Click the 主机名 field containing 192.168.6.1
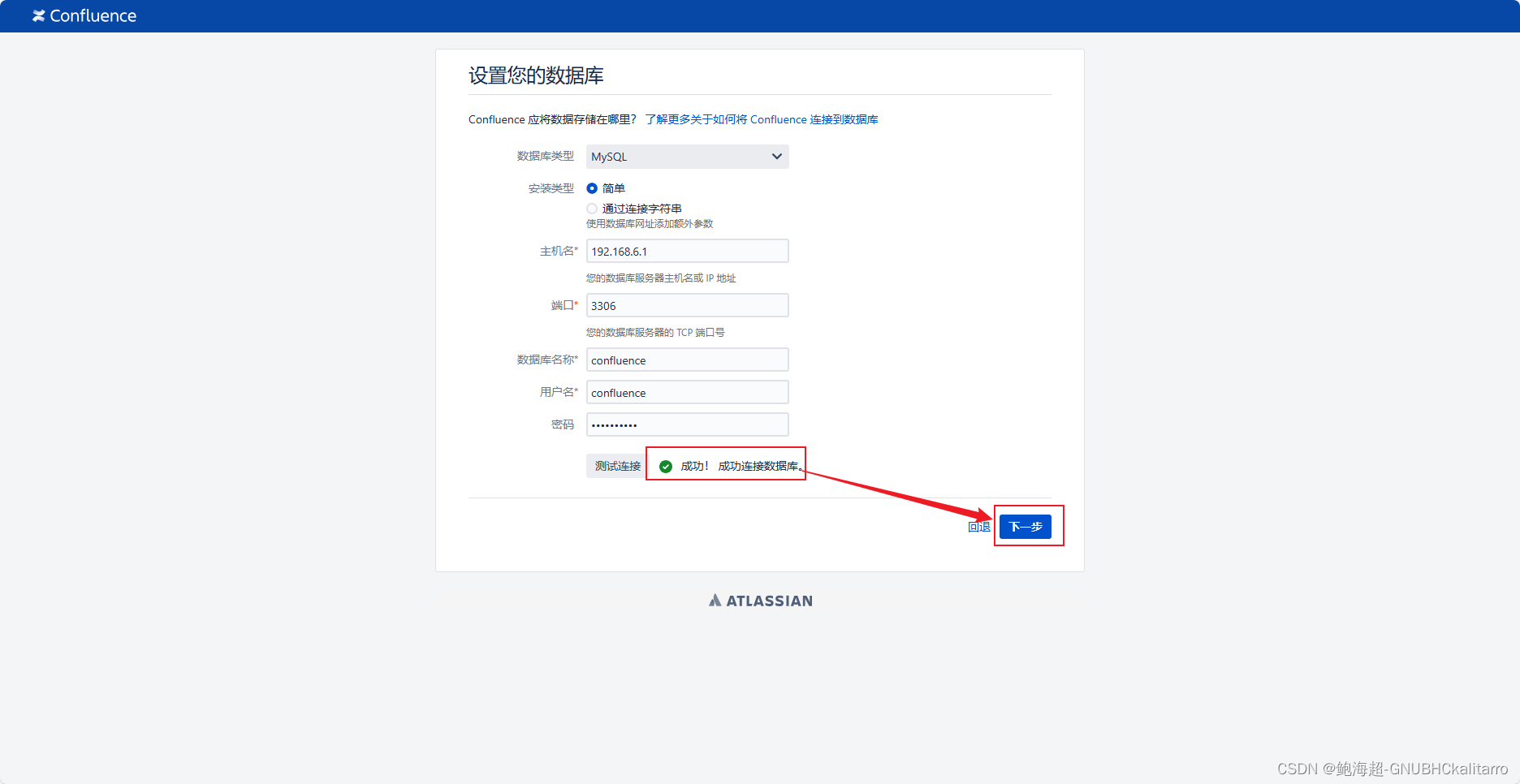1520x784 pixels. coord(687,251)
